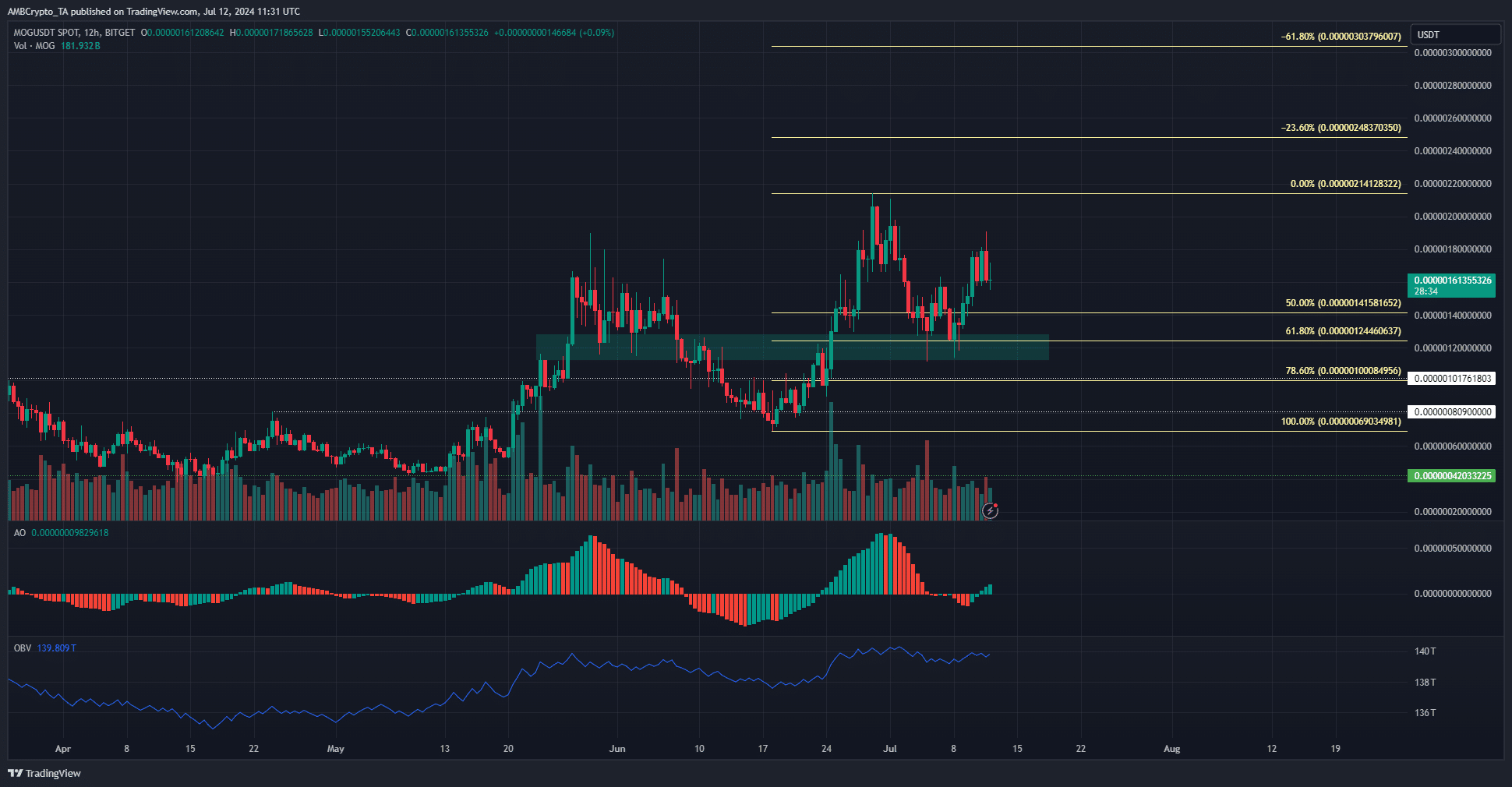Viewport: 1512px width, 787px height.
Task: Click the Apr label on the time axis
Action: pos(63,749)
